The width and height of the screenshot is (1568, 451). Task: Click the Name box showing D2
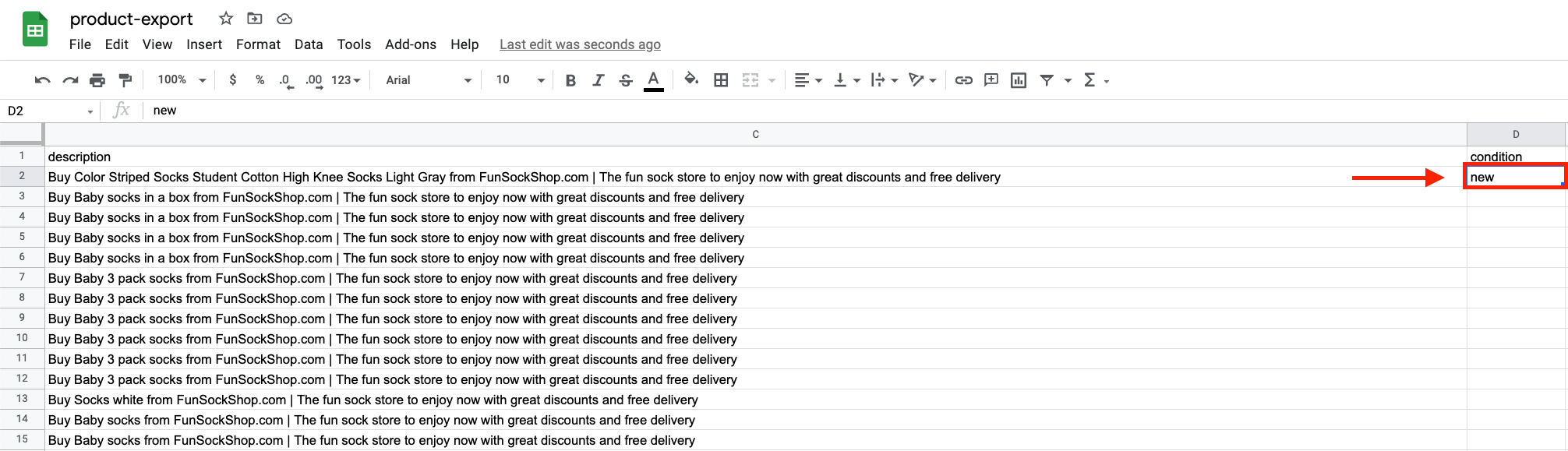(51, 111)
